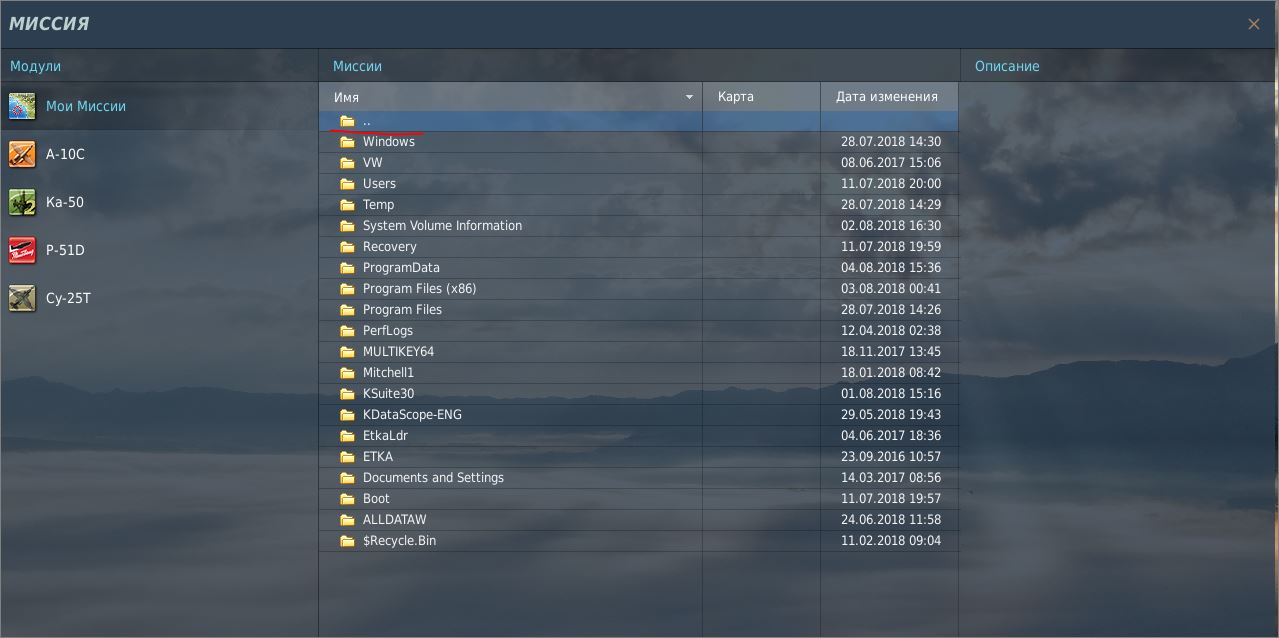
Task: Select the Recovery folder name
Action: 390,247
